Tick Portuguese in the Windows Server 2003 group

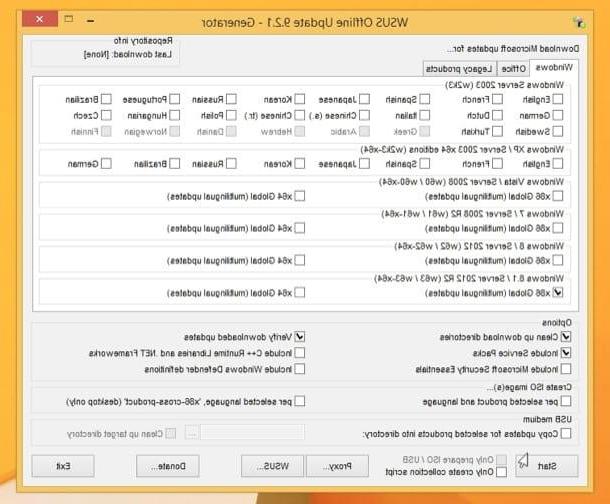pos(174,99)
